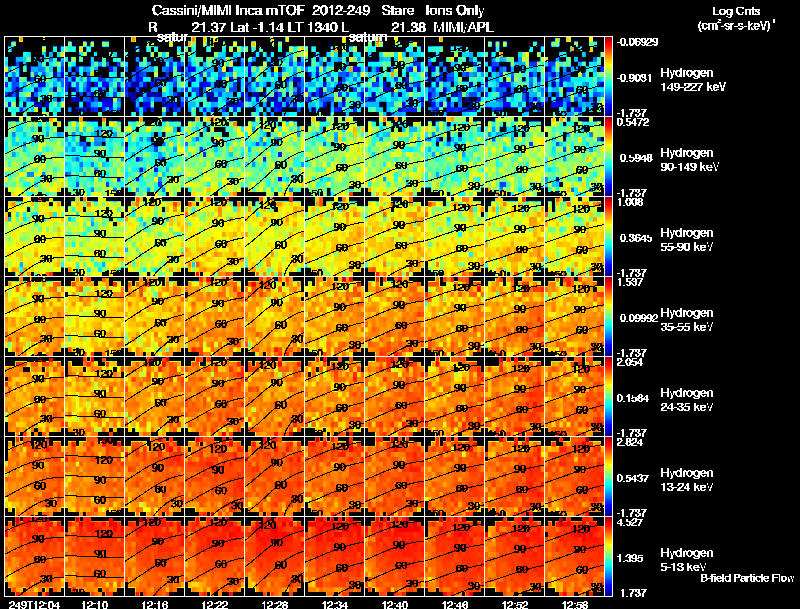The image size is (800, 609).
Task: Open the 55-90 keV panel at 12:46
Action: coord(455,237)
